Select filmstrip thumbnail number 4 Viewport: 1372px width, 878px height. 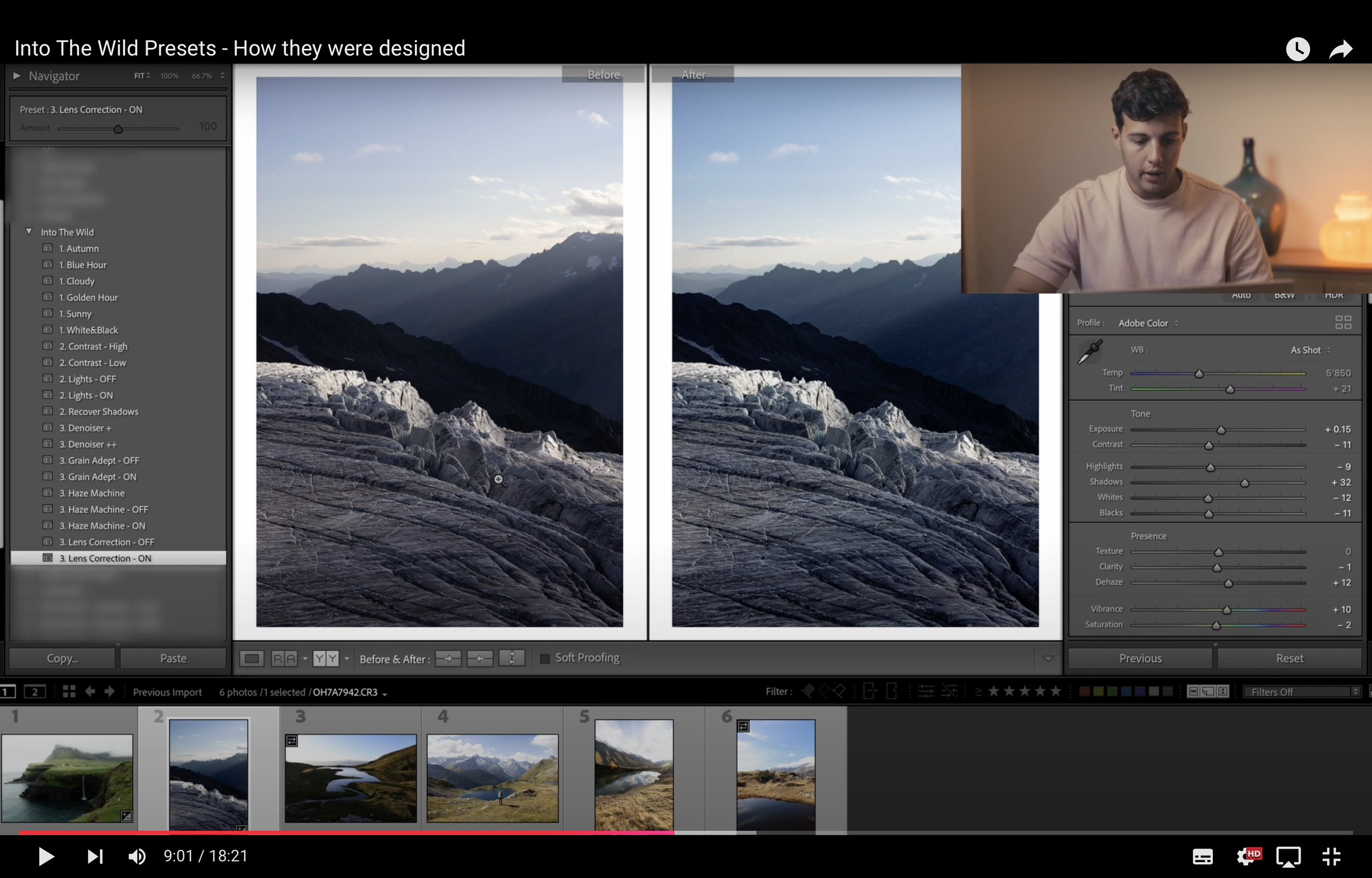click(492, 778)
